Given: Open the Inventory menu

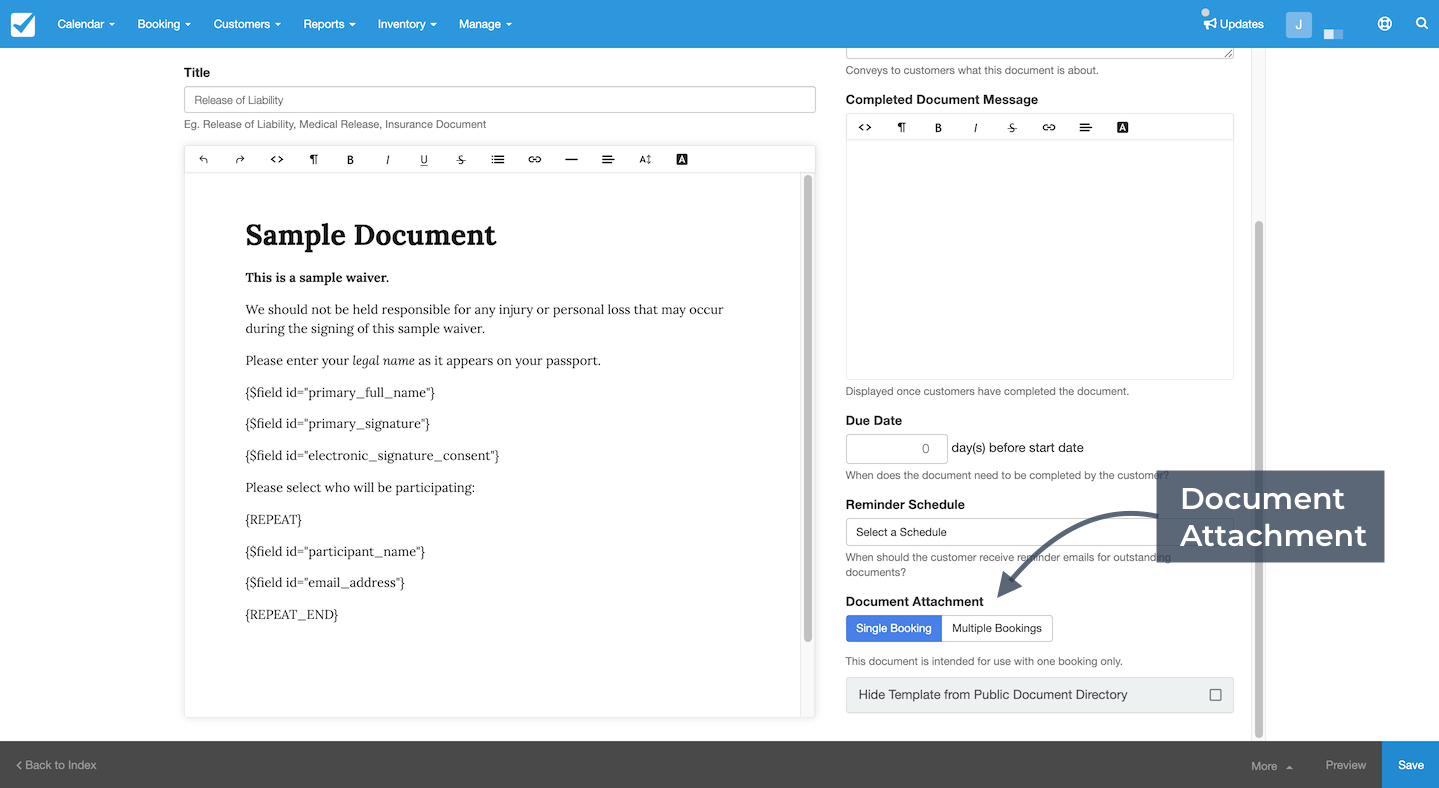Looking at the screenshot, I should pyautogui.click(x=407, y=24).
